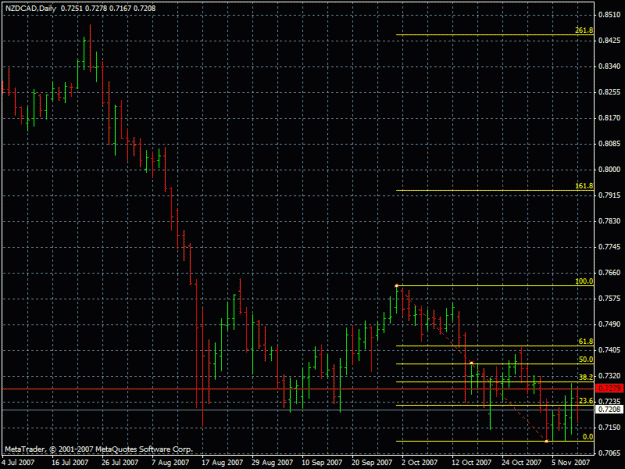
Task: Click the 0.7320 price axis label
Action: 609,376
